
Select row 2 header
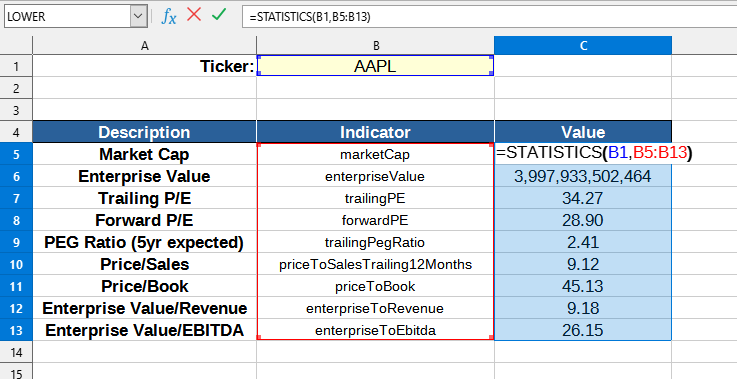pyautogui.click(x=16, y=88)
